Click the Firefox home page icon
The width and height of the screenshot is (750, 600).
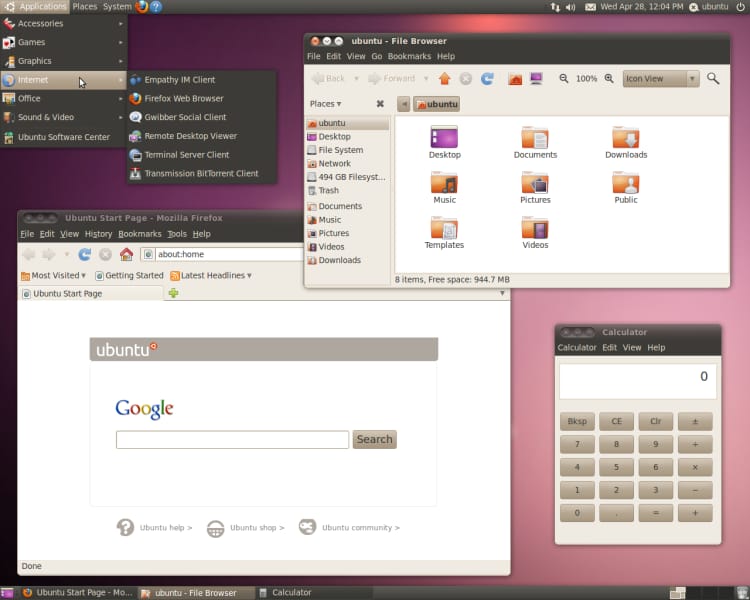tap(126, 254)
